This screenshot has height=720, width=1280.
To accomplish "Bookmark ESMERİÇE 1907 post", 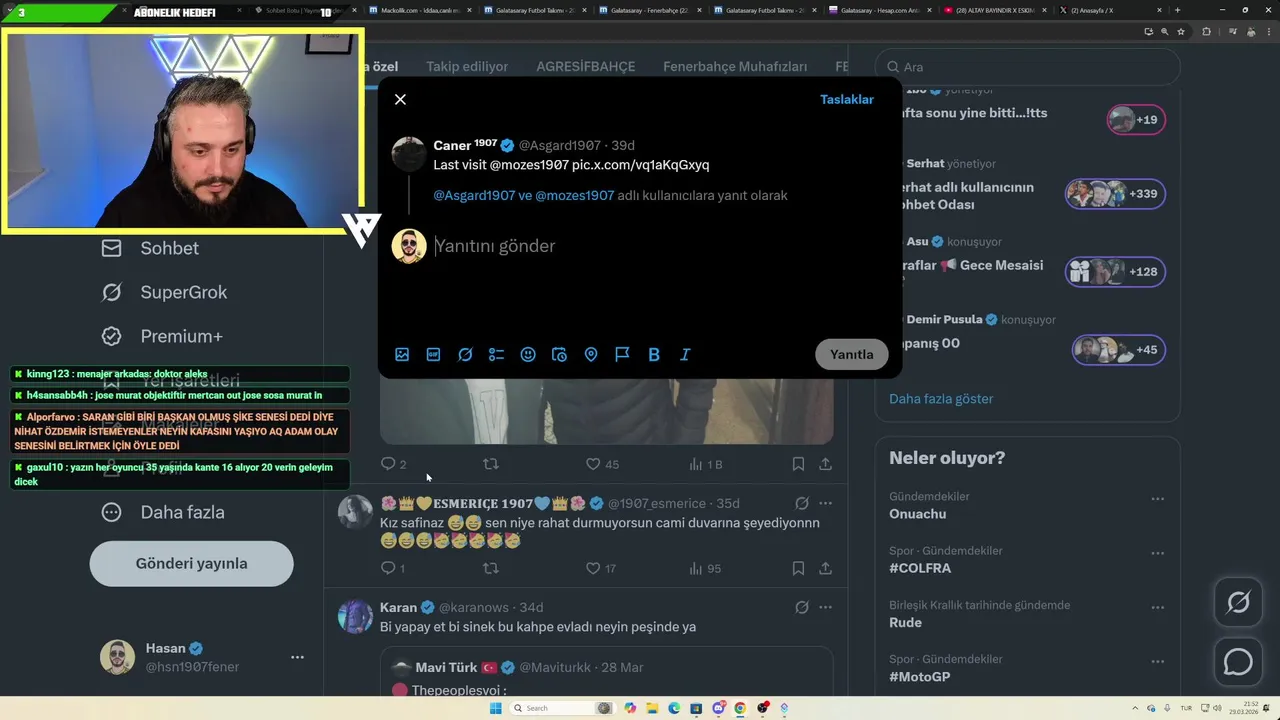I will 798,568.
